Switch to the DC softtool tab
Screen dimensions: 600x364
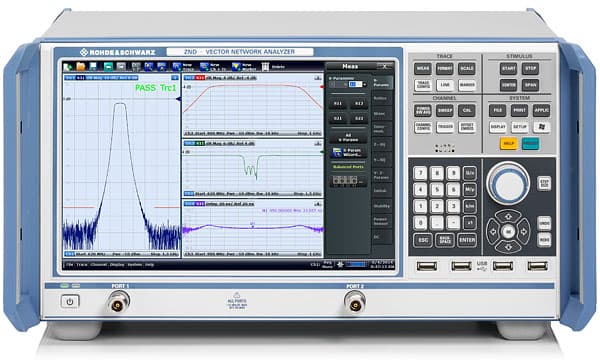pyautogui.click(x=382, y=237)
